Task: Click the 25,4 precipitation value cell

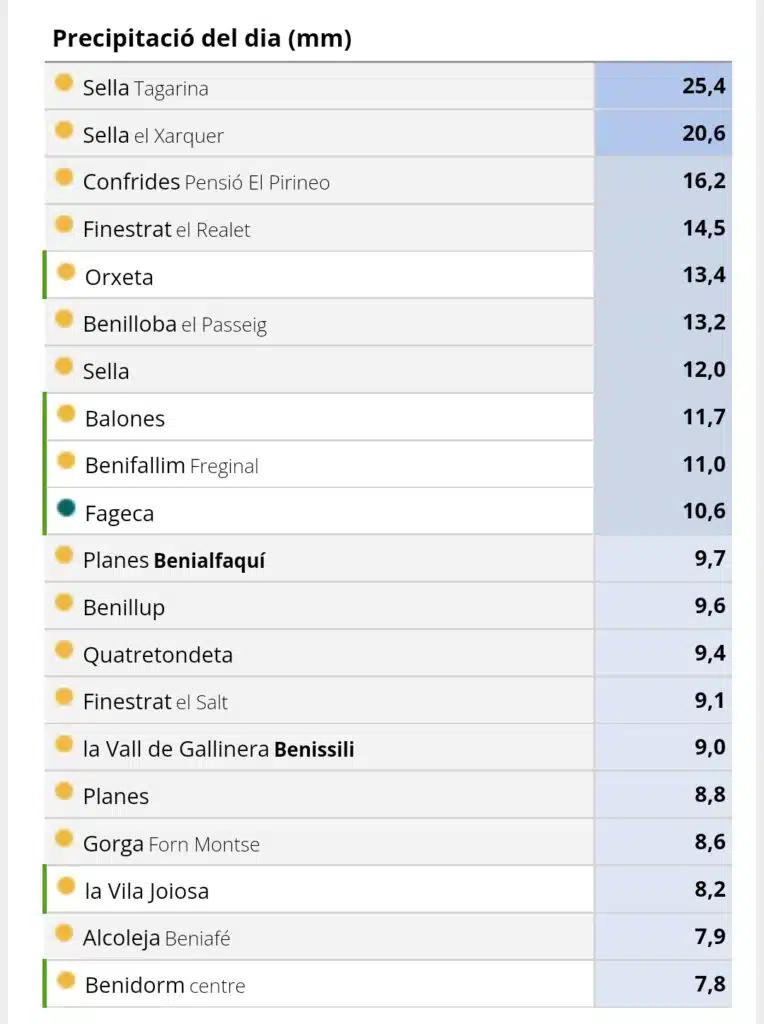Action: tap(663, 86)
